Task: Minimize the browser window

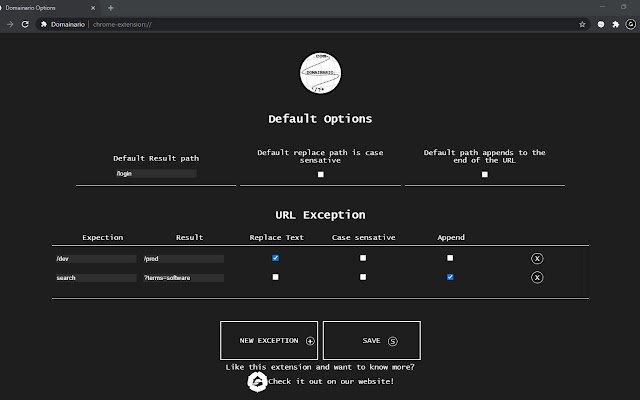Action: (602, 7)
